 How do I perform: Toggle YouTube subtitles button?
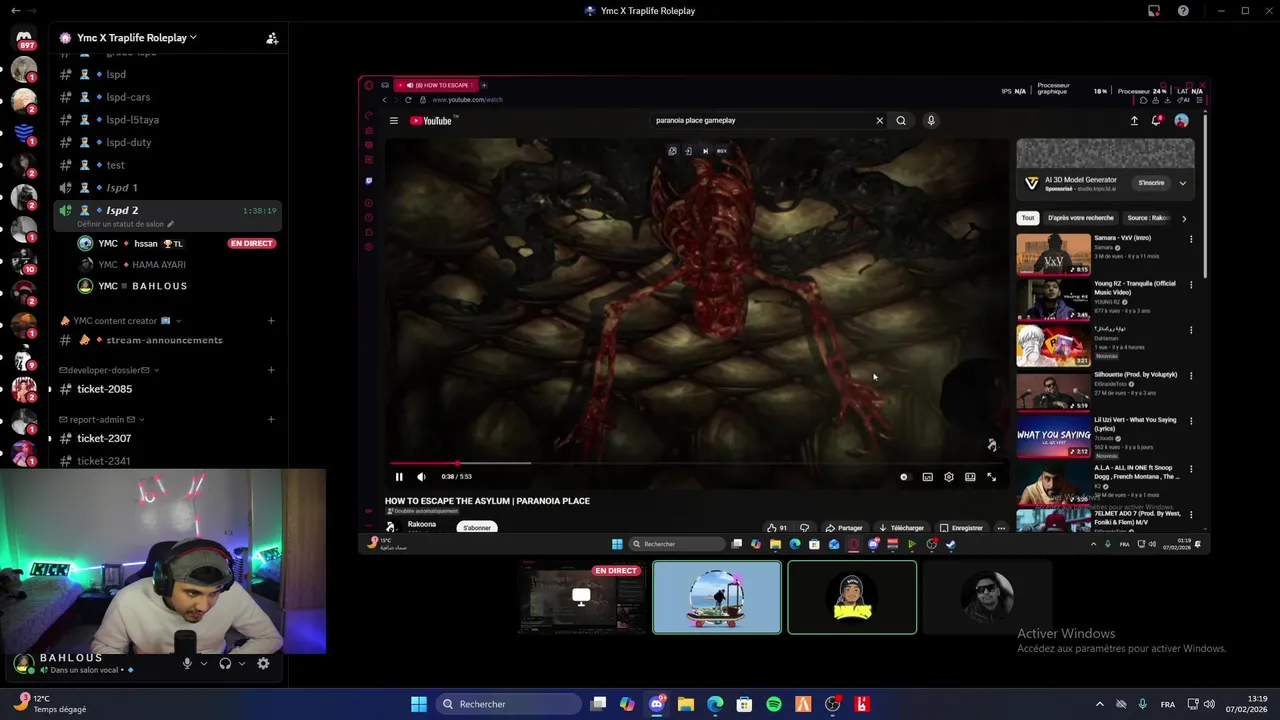pyautogui.click(x=928, y=477)
